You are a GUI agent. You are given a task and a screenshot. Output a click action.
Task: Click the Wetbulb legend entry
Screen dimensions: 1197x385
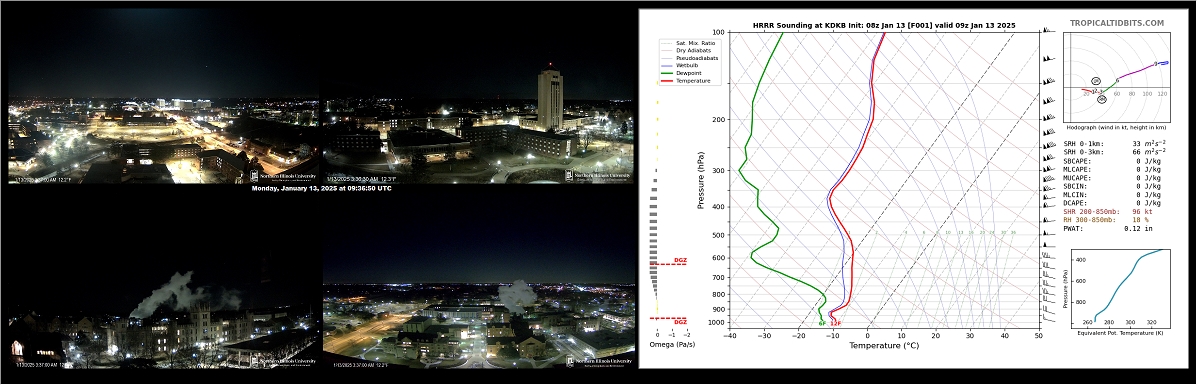(681, 66)
